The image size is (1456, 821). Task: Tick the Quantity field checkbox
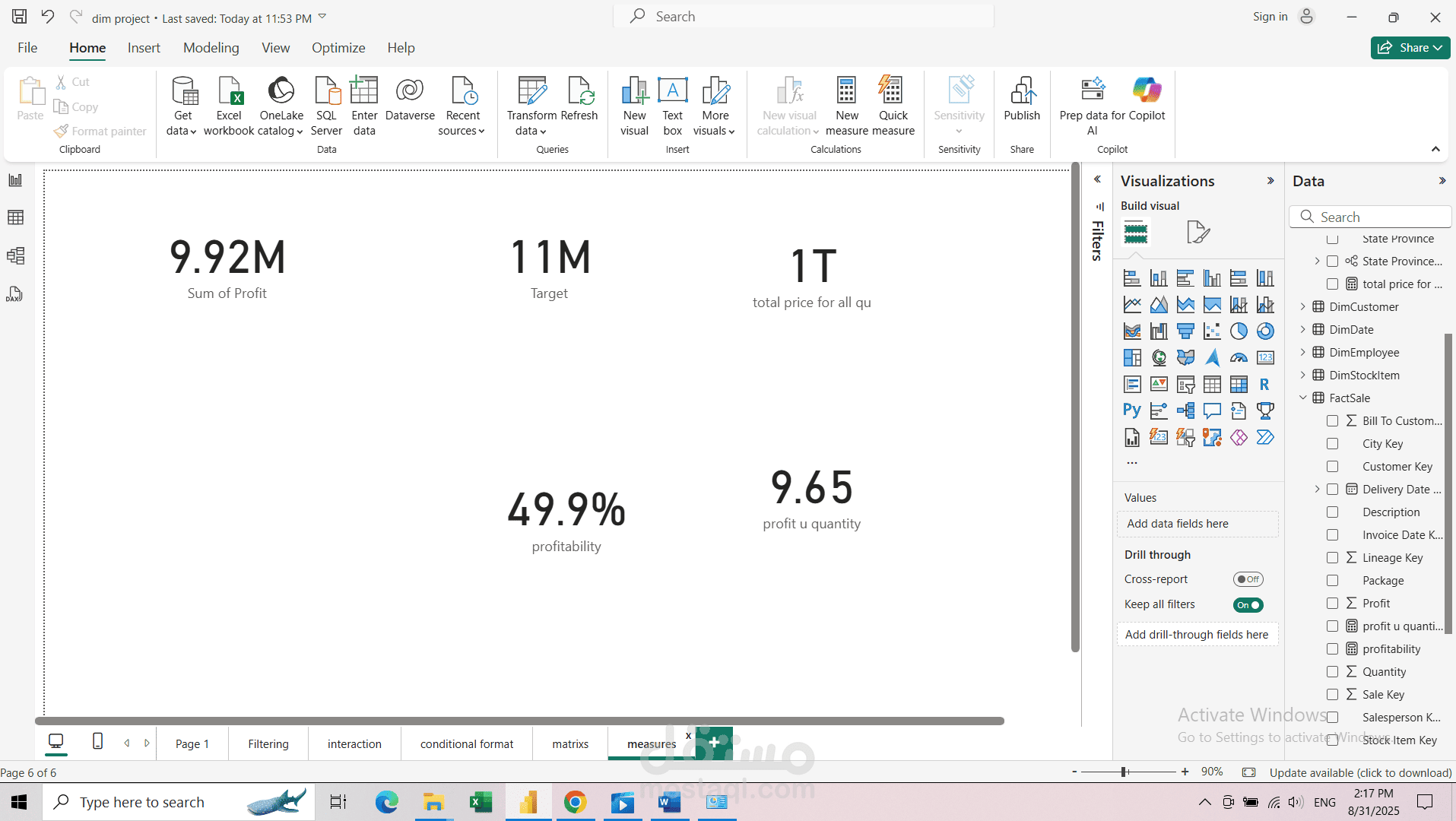point(1332,672)
